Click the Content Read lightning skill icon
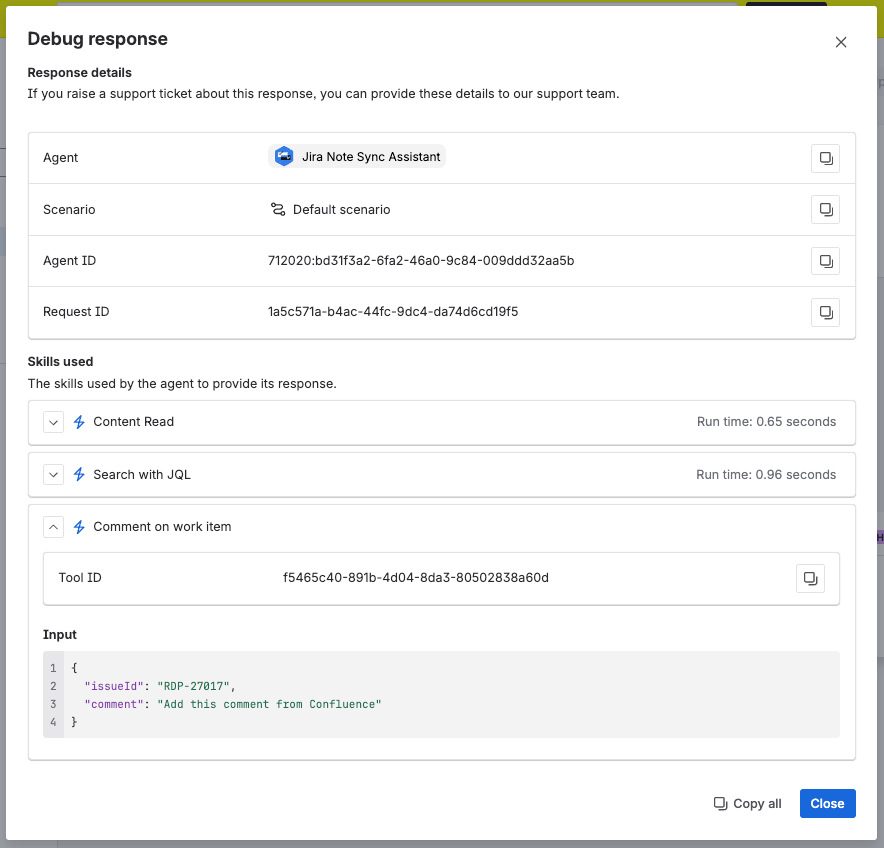The width and height of the screenshot is (884, 848). 80,422
